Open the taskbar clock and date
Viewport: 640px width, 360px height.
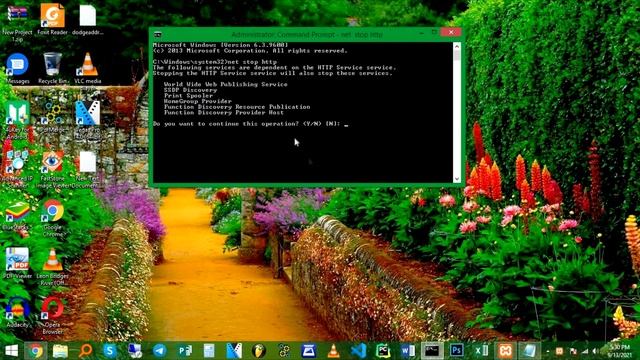(620, 351)
